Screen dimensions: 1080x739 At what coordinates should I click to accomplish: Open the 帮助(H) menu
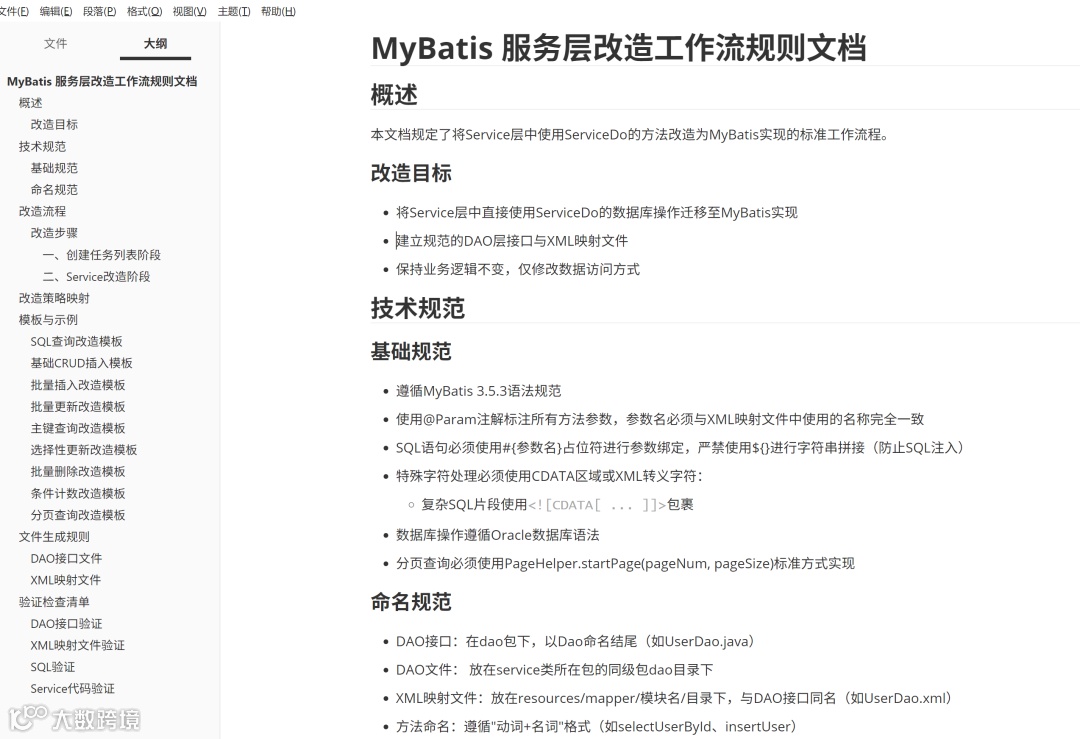tap(278, 11)
